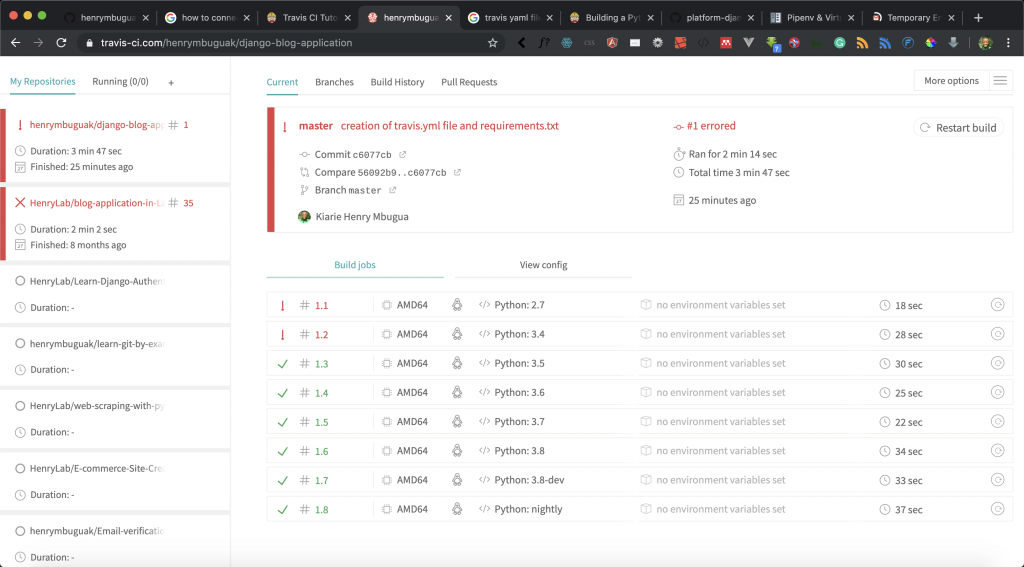Image resolution: width=1024 pixels, height=567 pixels.
Task: Restart job 1.1 using its restart icon
Action: point(997,304)
